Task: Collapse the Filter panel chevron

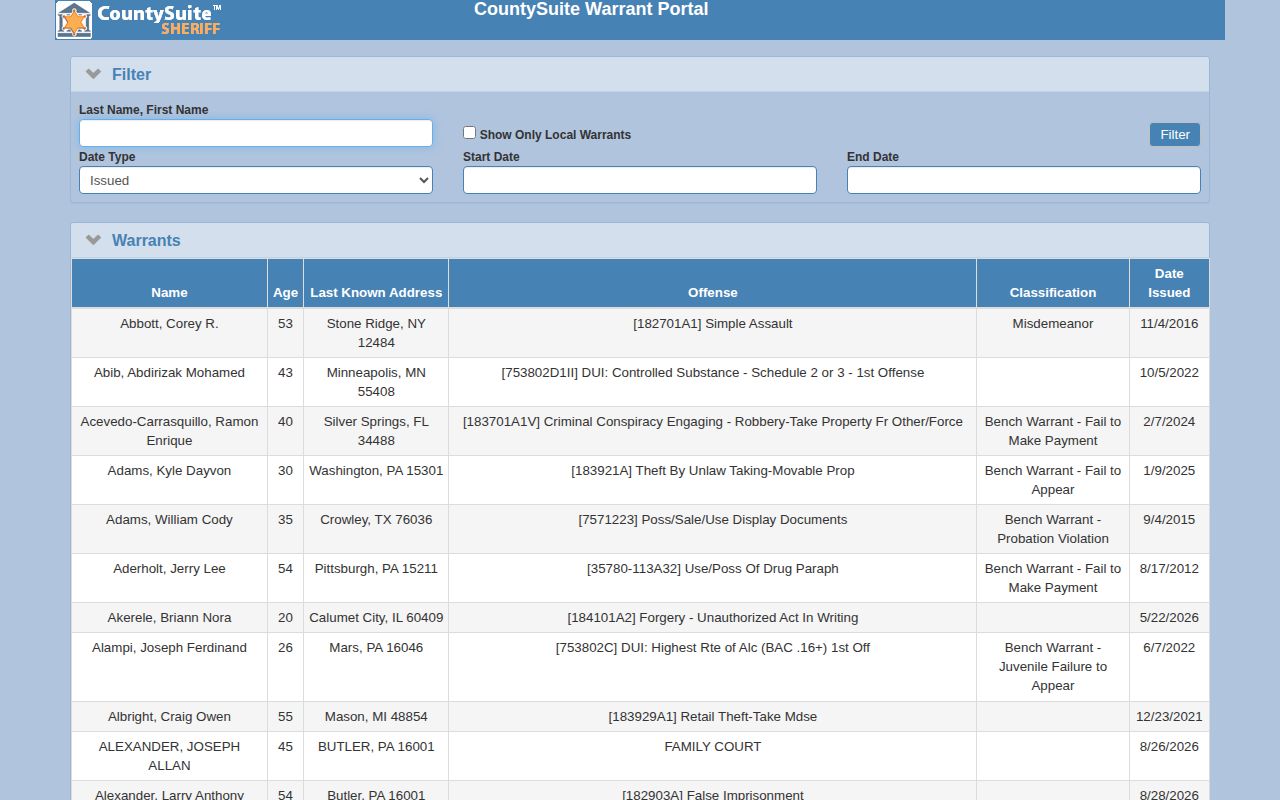Action: (x=94, y=74)
